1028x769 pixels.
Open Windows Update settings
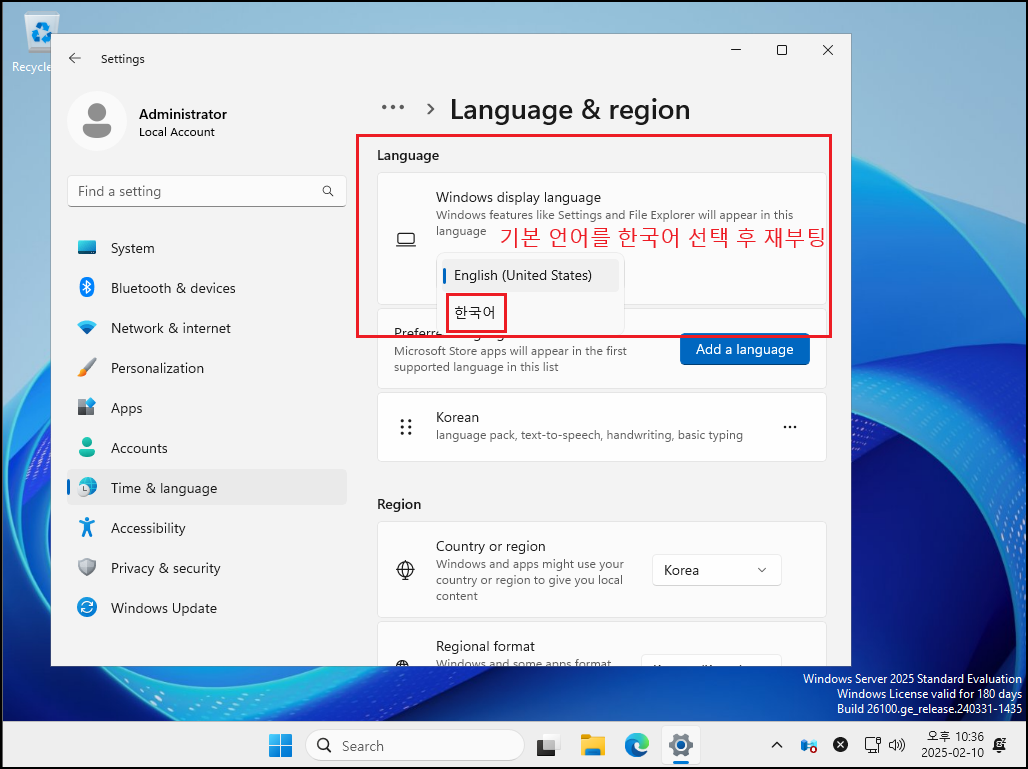tap(207, 608)
